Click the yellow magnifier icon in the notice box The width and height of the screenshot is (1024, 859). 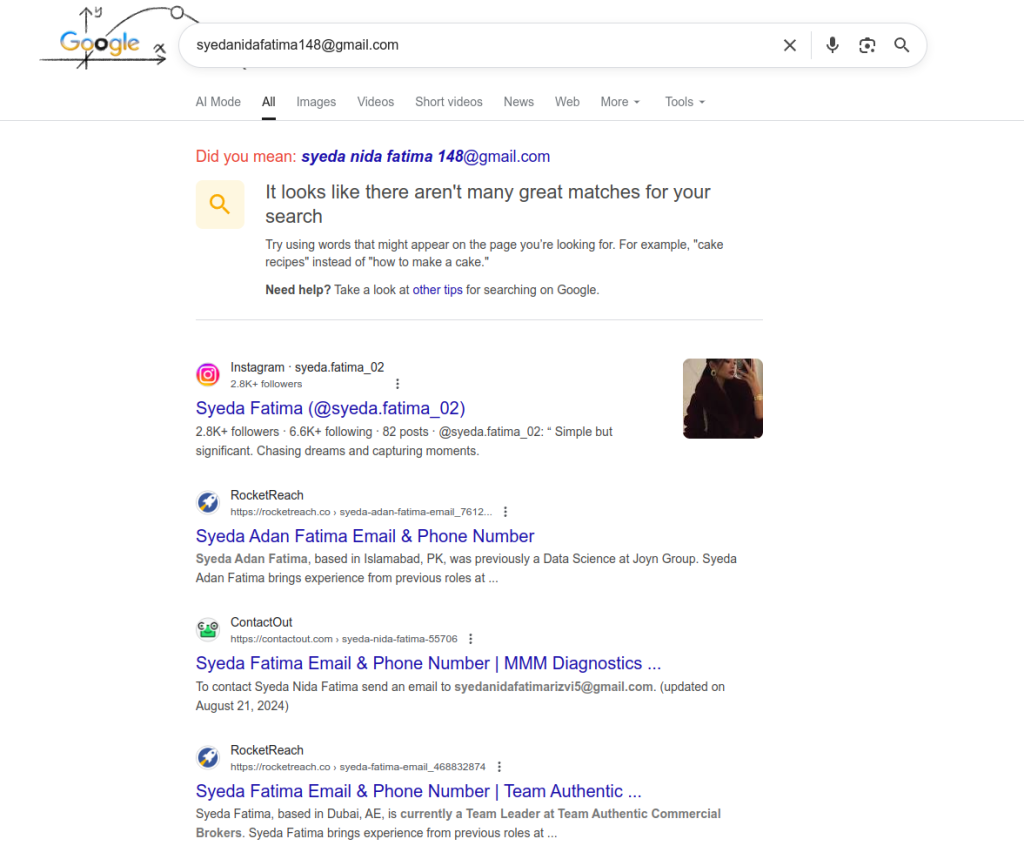220,204
